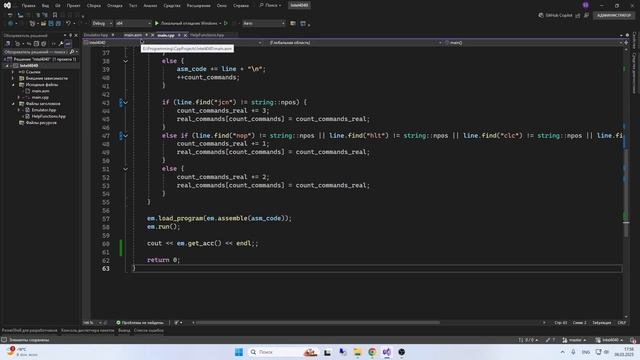Open the GitHub Copilot button
This screenshot has width=640, height=360.
556,15
